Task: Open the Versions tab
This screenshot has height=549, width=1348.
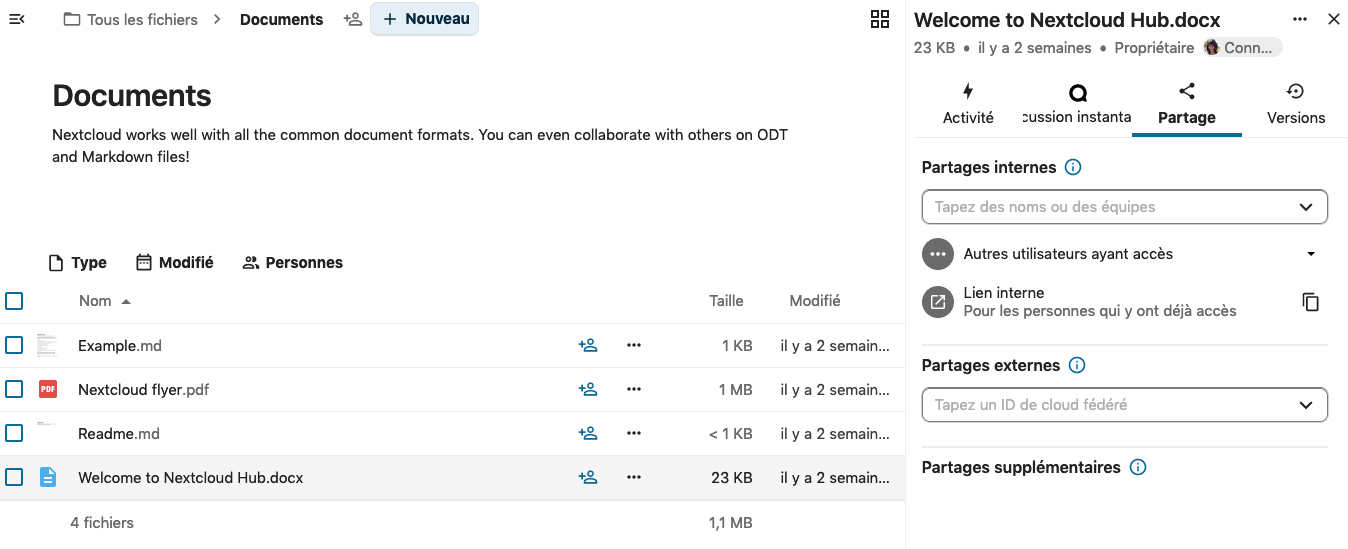Action: (1295, 104)
